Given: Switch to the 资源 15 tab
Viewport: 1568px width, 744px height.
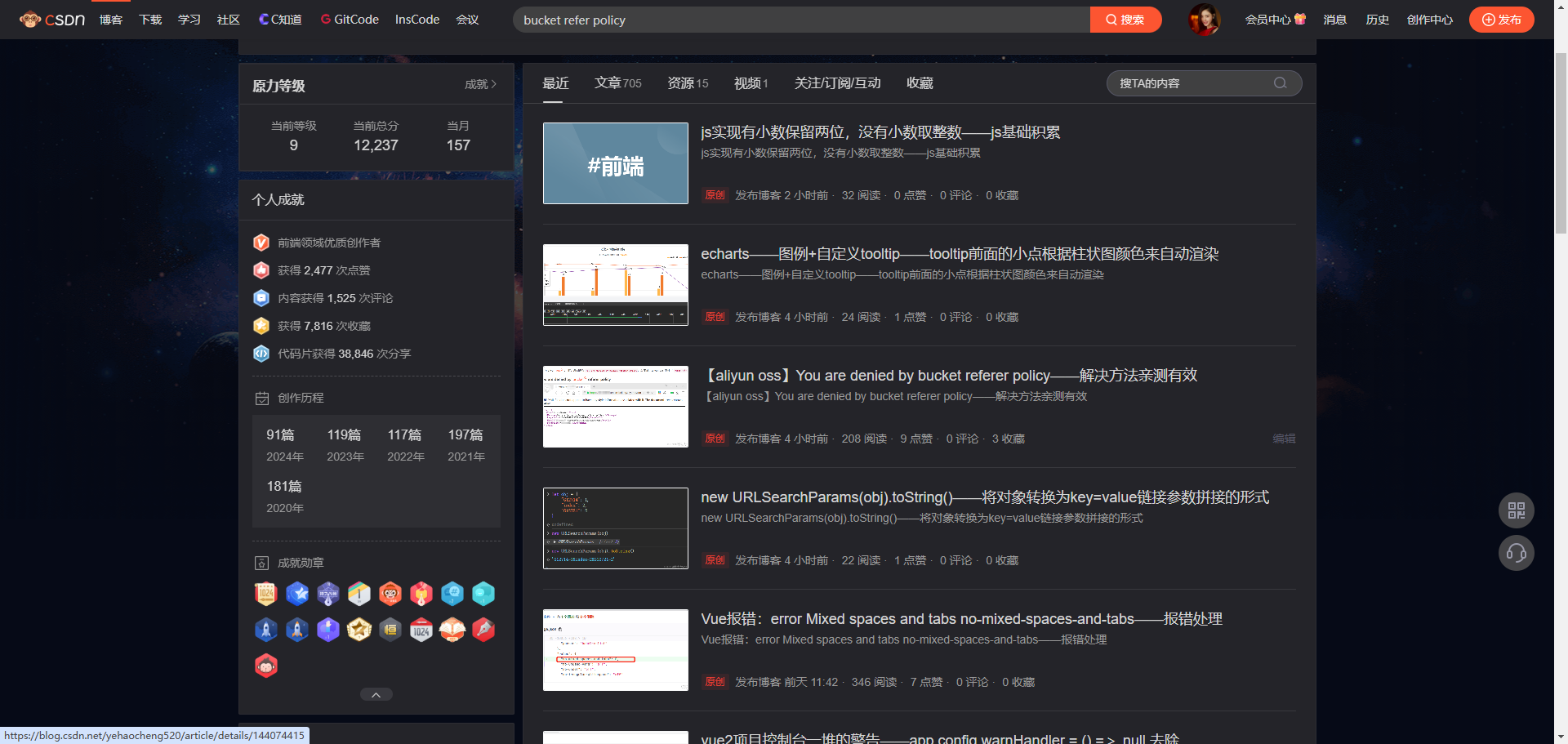Looking at the screenshot, I should [x=688, y=83].
